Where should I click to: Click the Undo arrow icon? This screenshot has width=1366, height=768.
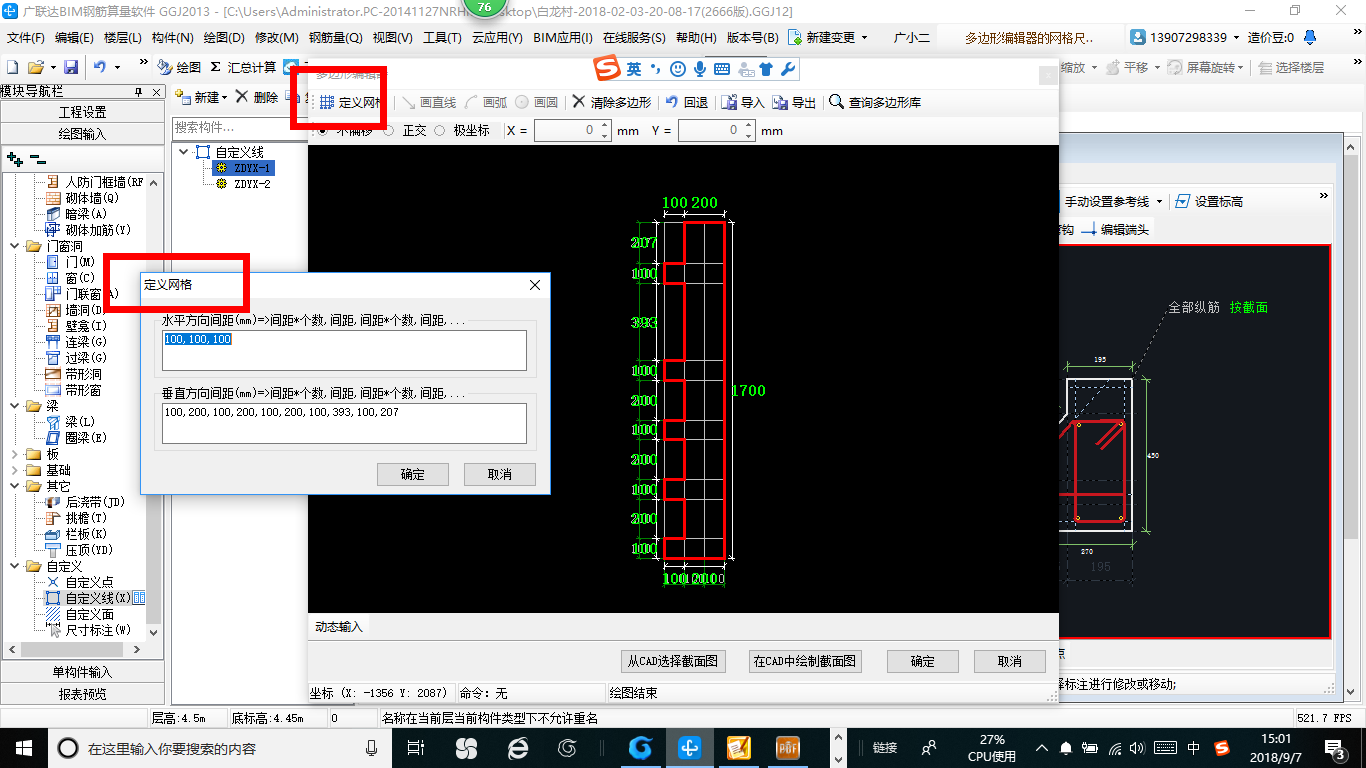pos(100,67)
